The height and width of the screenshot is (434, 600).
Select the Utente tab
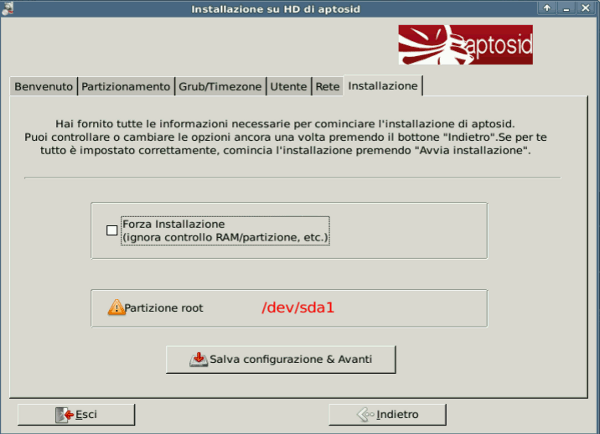click(289, 86)
